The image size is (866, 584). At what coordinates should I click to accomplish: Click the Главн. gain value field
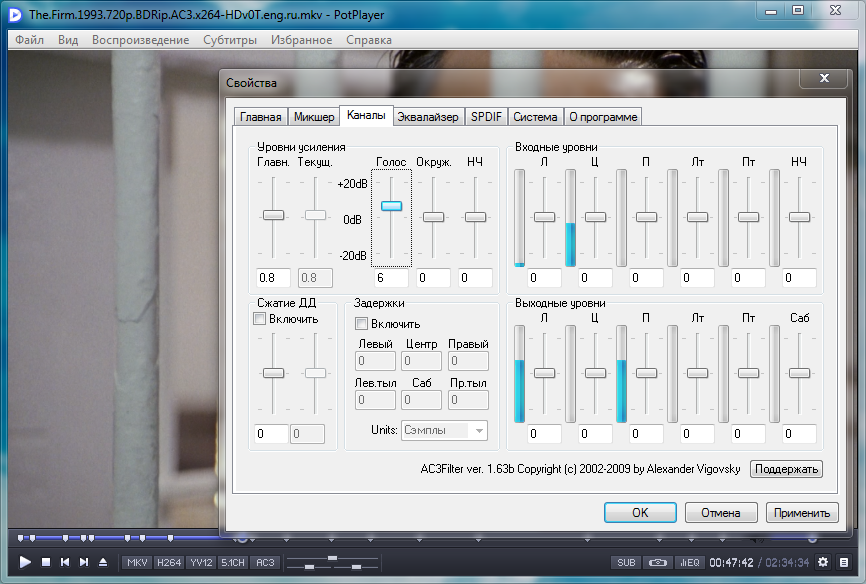tap(273, 278)
